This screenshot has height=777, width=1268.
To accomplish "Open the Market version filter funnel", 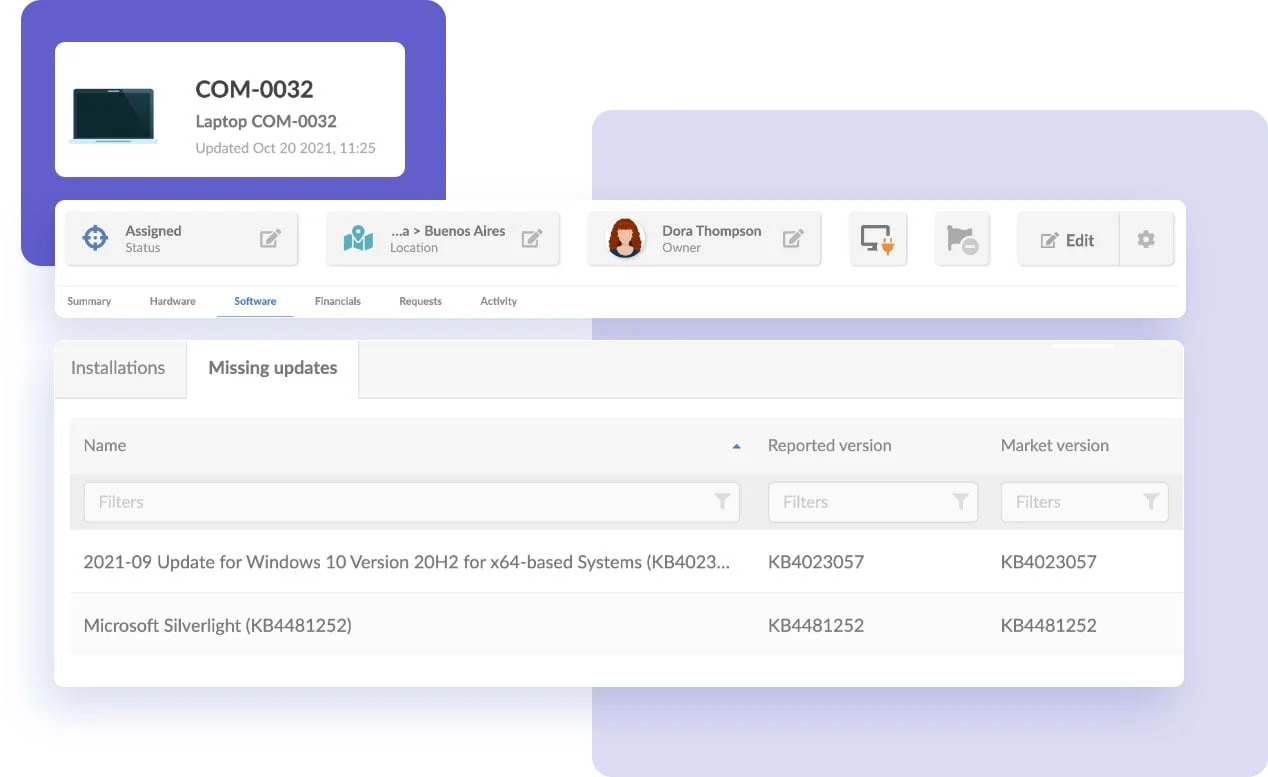I will click(1151, 502).
